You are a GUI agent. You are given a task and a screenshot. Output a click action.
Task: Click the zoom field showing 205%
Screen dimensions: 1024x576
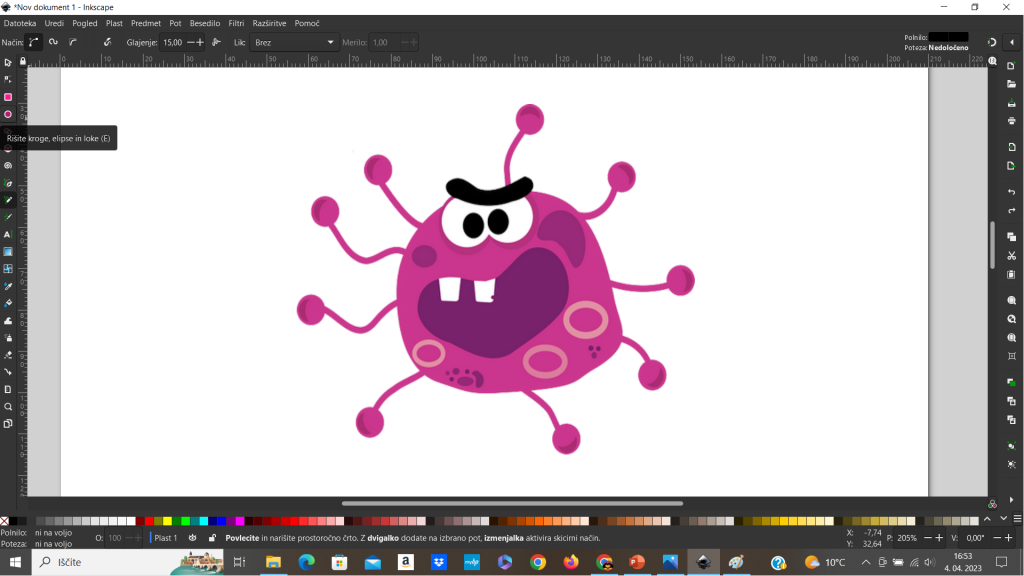tap(908, 538)
